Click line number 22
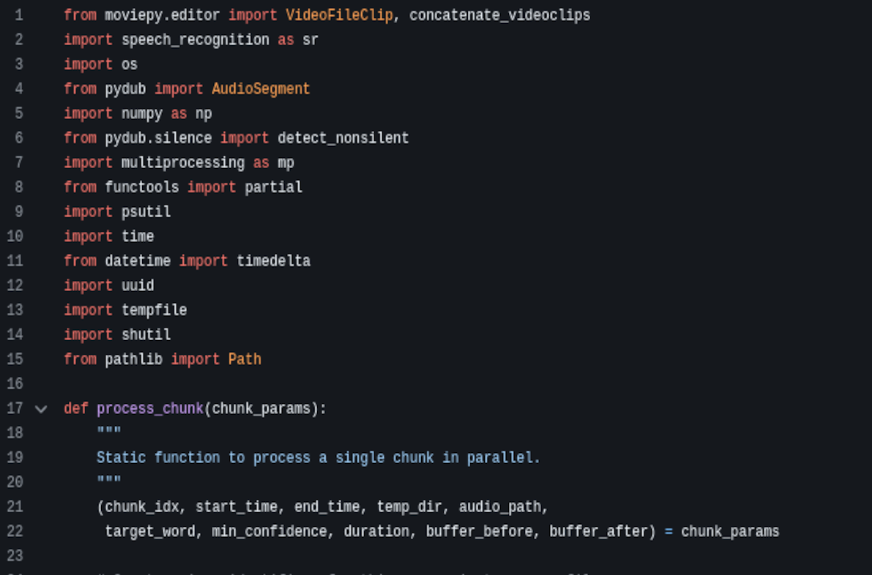Image resolution: width=872 pixels, height=575 pixels. 14,532
